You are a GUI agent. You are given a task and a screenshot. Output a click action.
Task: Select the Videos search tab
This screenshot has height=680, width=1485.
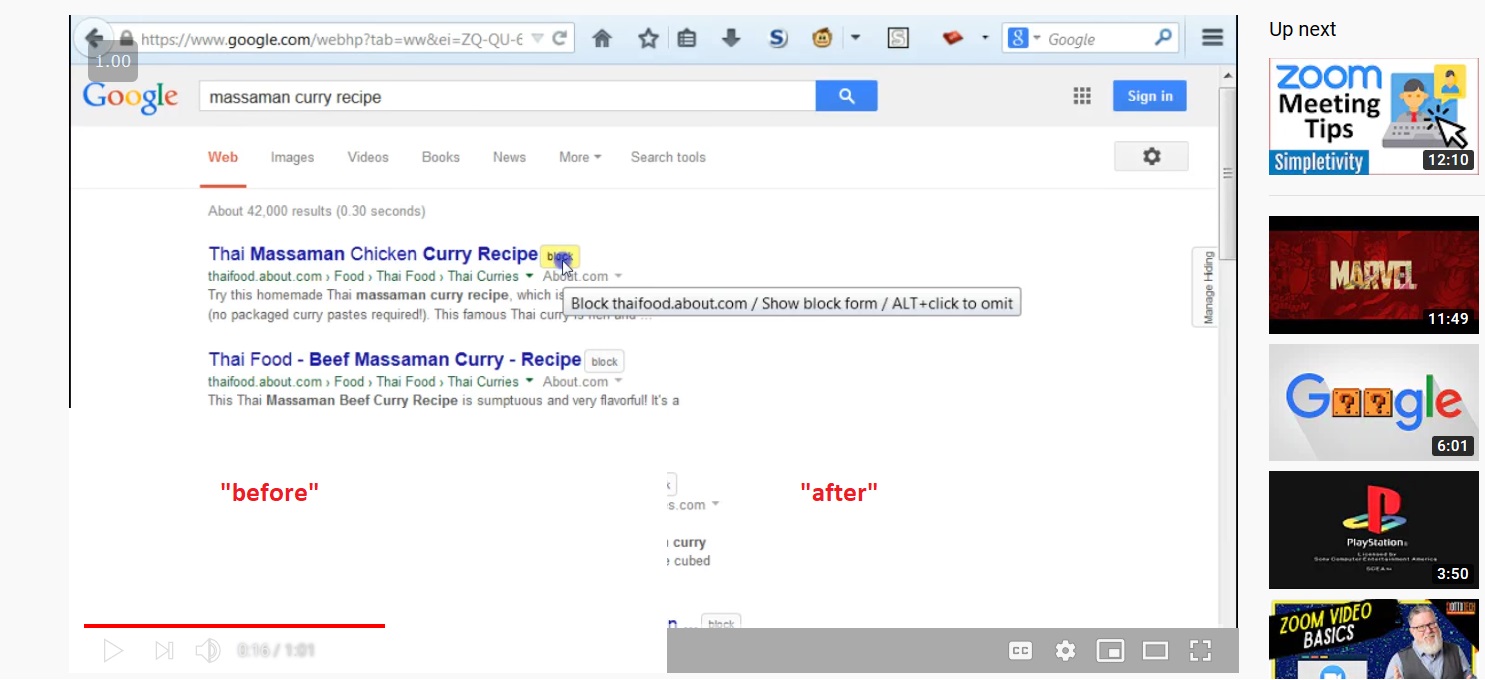tap(368, 157)
